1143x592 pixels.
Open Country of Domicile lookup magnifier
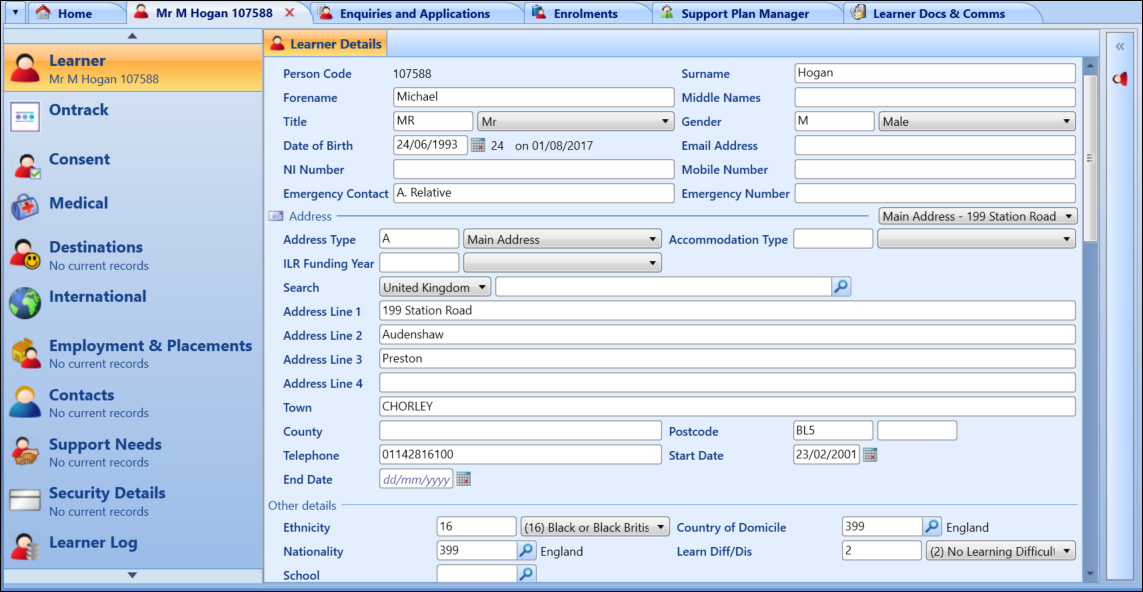coord(931,528)
